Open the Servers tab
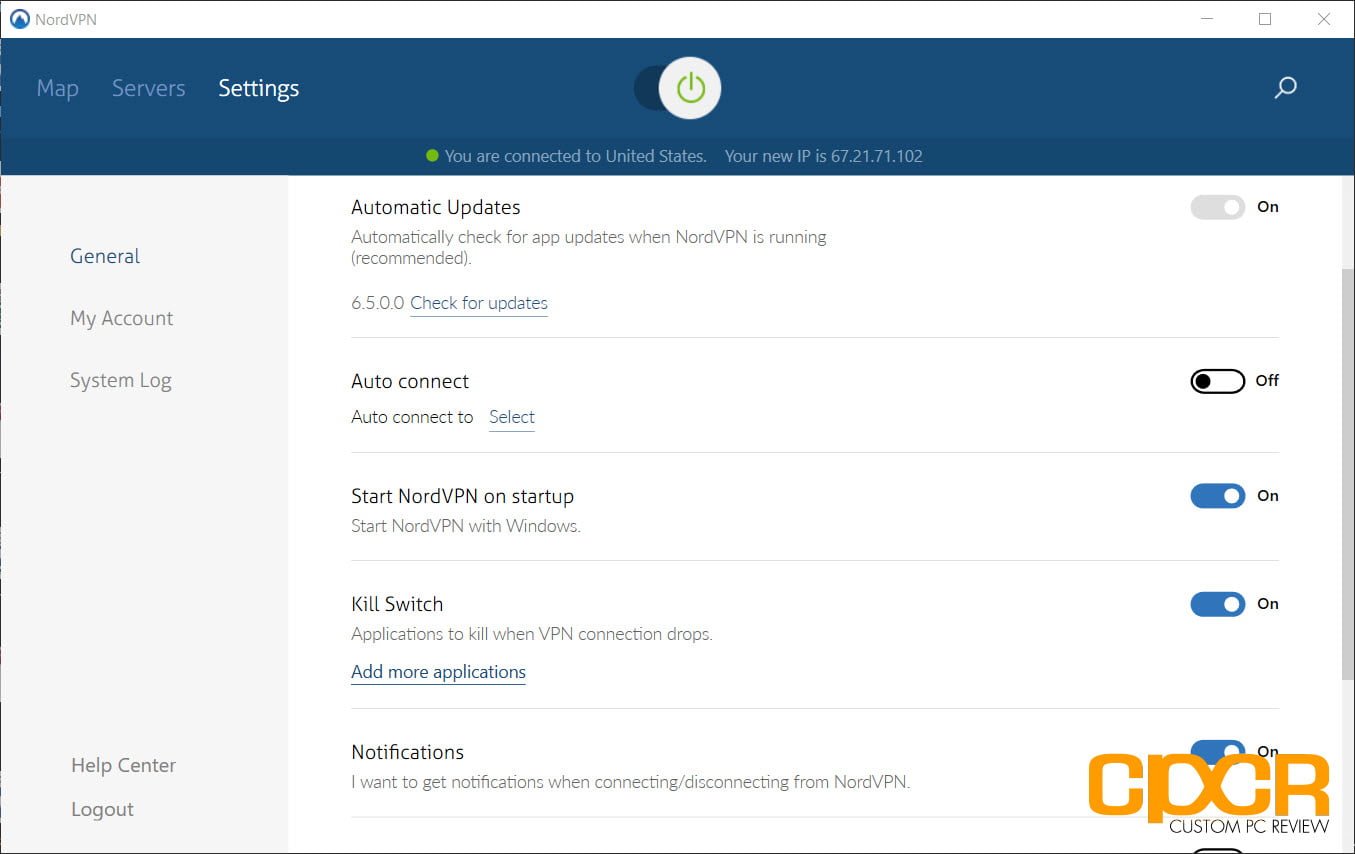This screenshot has height=854, width=1355. 148,88
